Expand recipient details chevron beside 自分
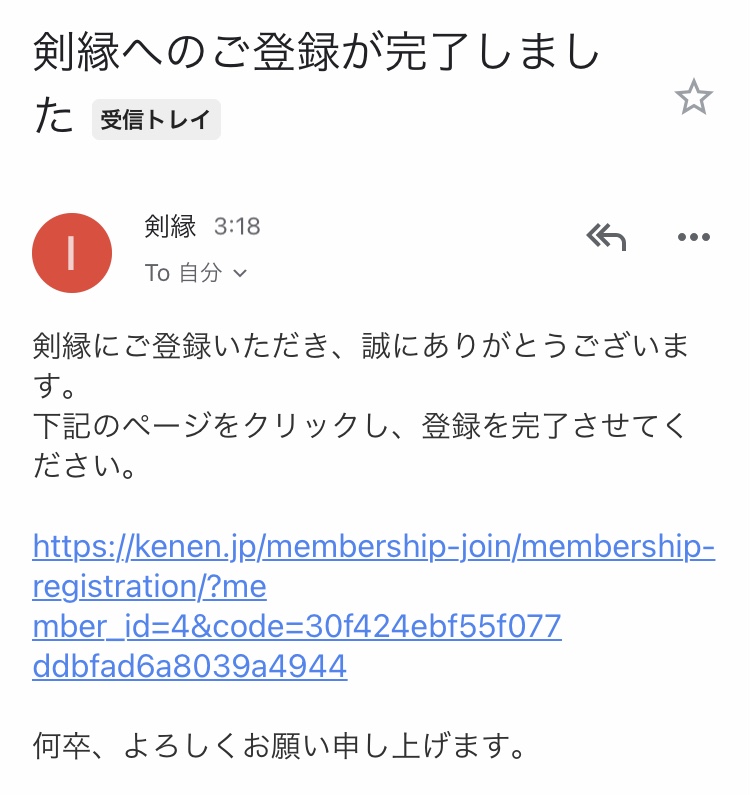This screenshot has height=795, width=750. tap(240, 274)
